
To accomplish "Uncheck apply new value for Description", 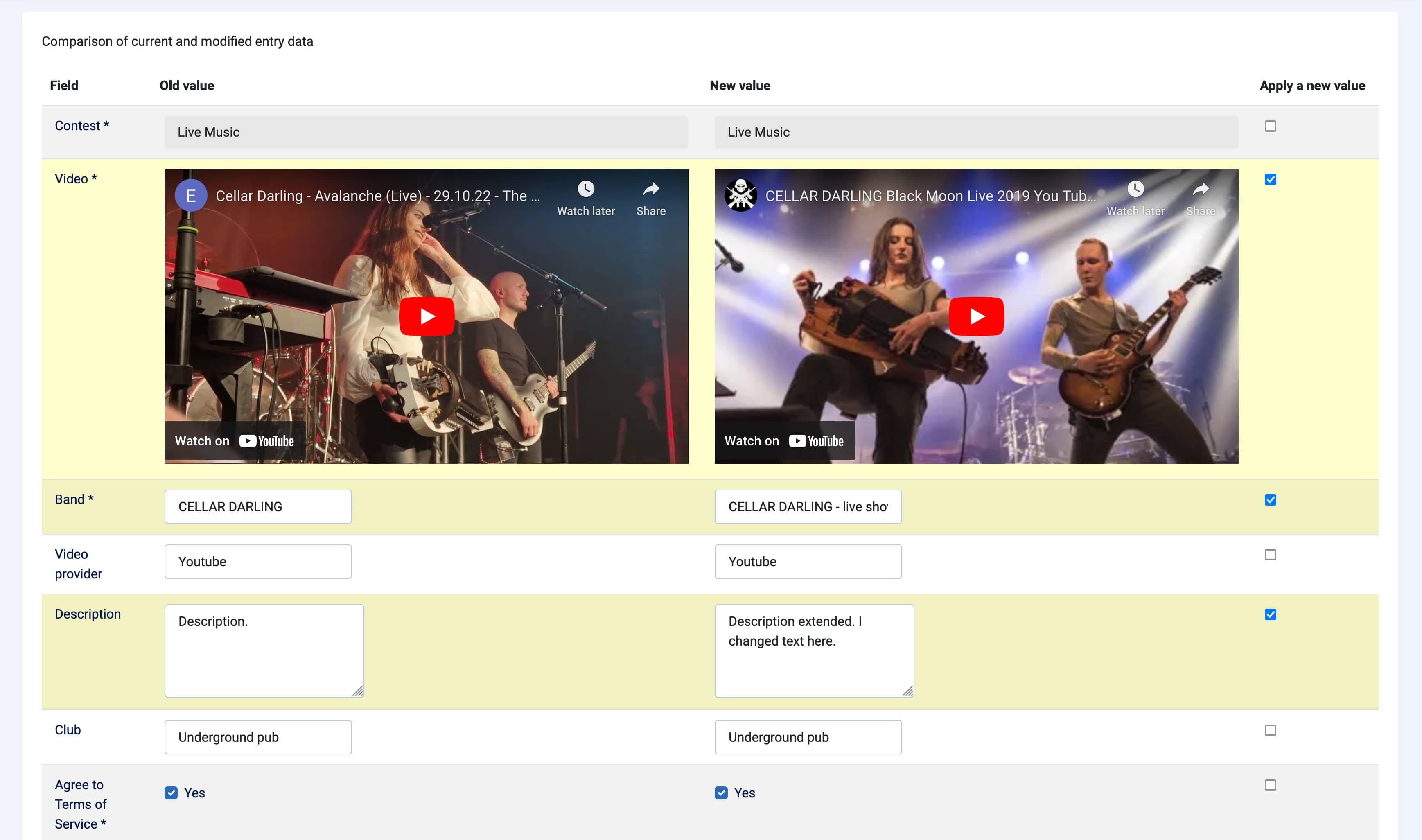I will click(x=1271, y=615).
